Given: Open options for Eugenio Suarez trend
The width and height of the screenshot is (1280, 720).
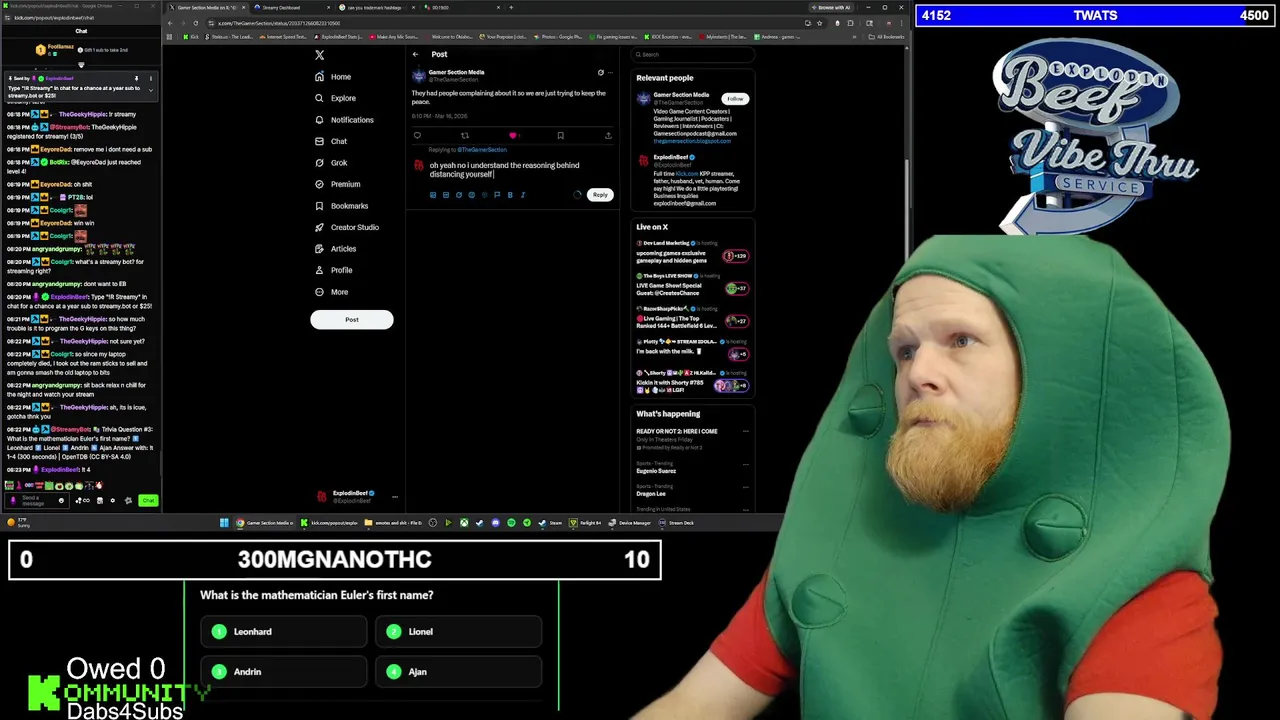Looking at the screenshot, I should coord(745,465).
